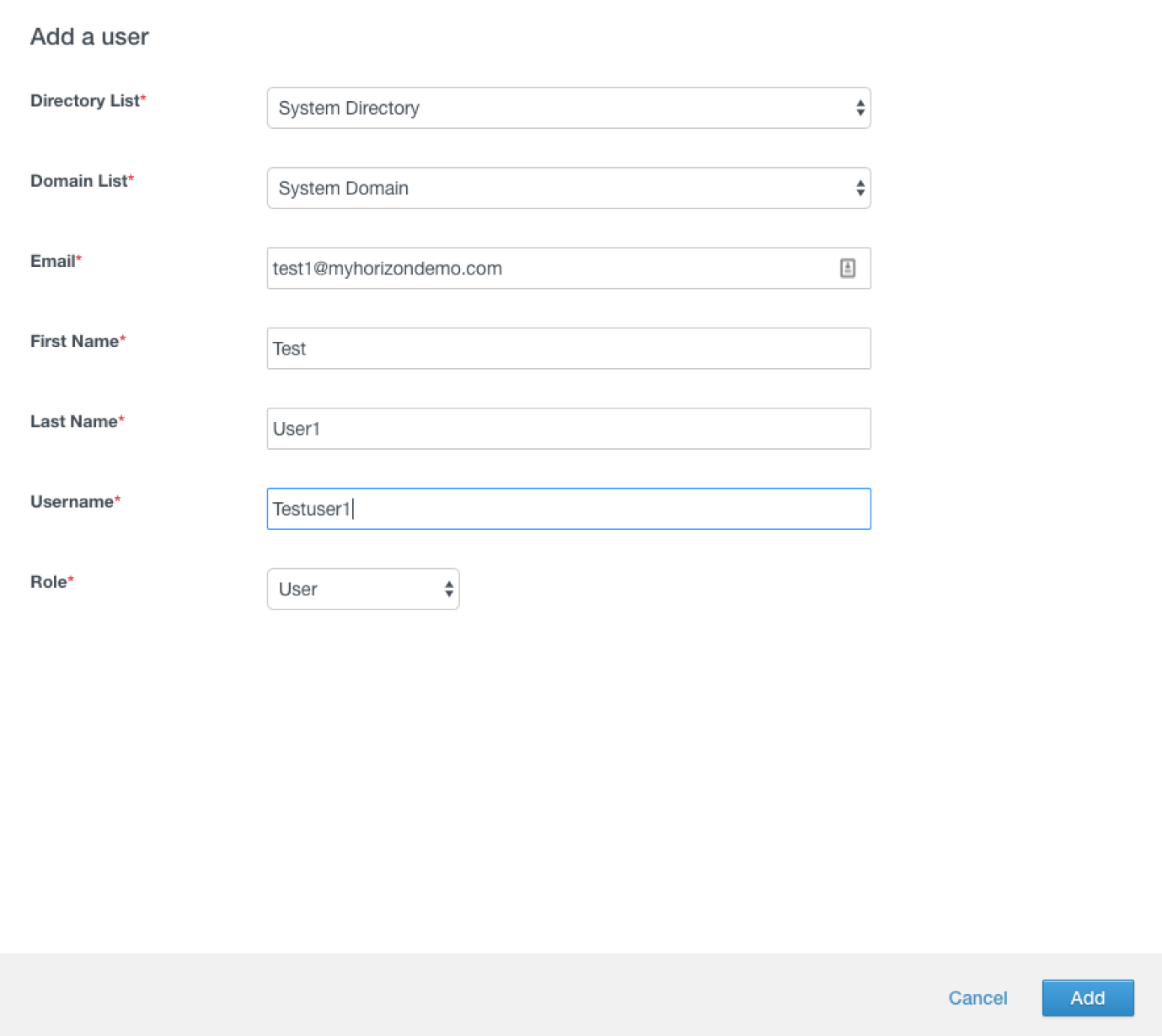Expand the System Domain dropdown
The width and height of the screenshot is (1162, 1036).
coord(568,188)
